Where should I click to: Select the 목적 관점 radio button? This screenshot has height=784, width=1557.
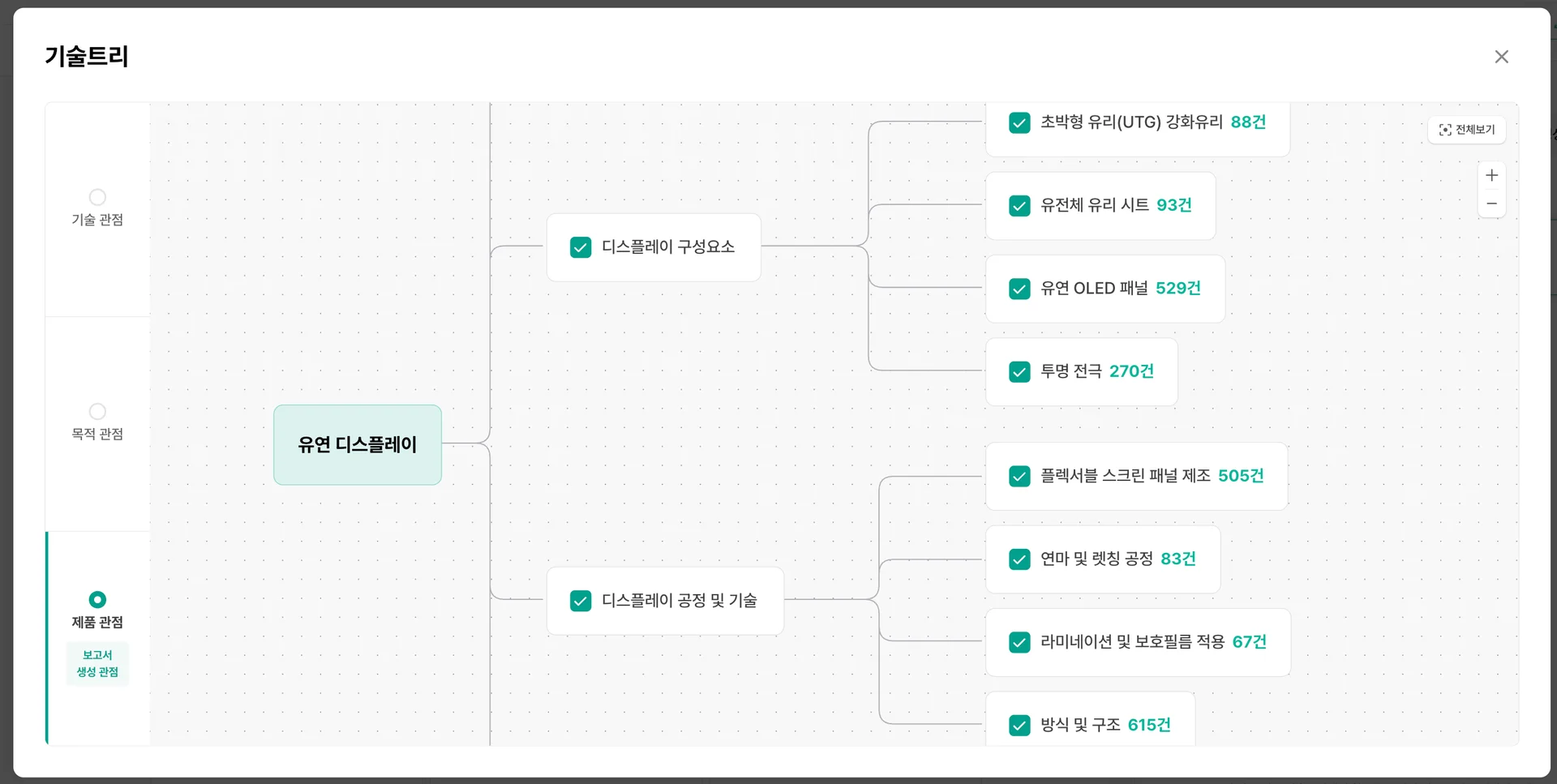[x=97, y=412]
